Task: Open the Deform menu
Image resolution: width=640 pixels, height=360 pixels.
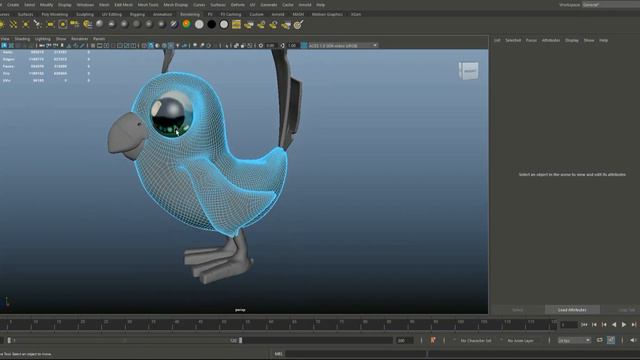Action: click(x=238, y=5)
